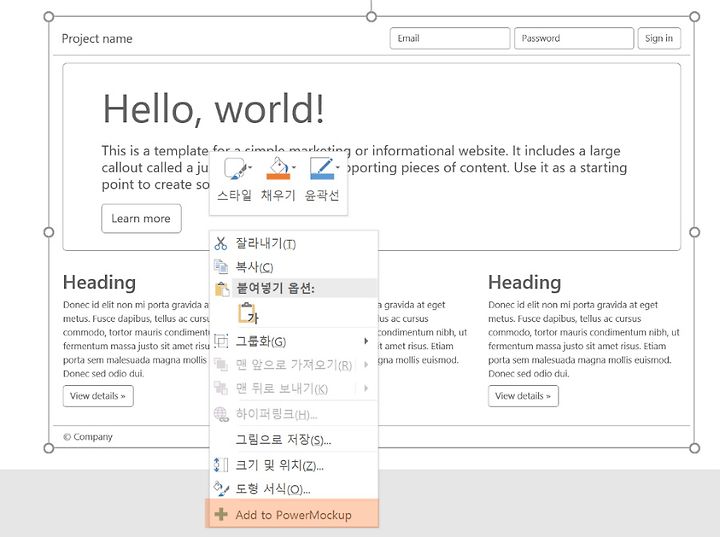Viewport: 720px width, 537px height.
Task: Click the Email input field
Action: pos(450,38)
